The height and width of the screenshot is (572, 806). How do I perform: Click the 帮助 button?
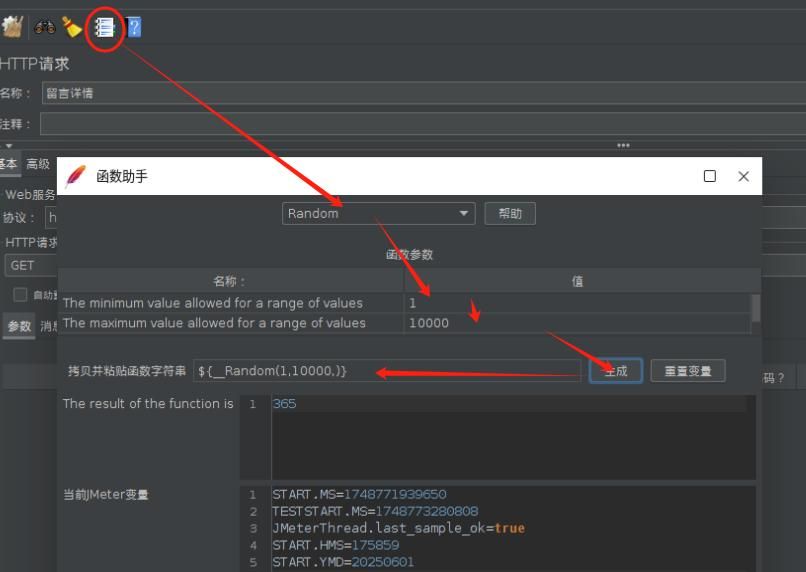(x=510, y=213)
